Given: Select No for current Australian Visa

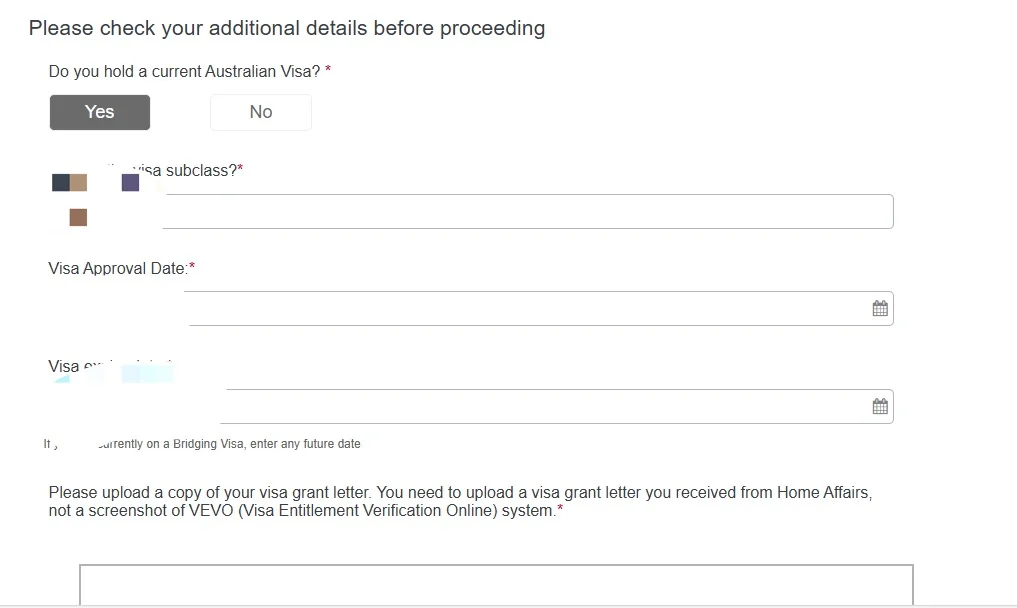Looking at the screenshot, I should (261, 112).
